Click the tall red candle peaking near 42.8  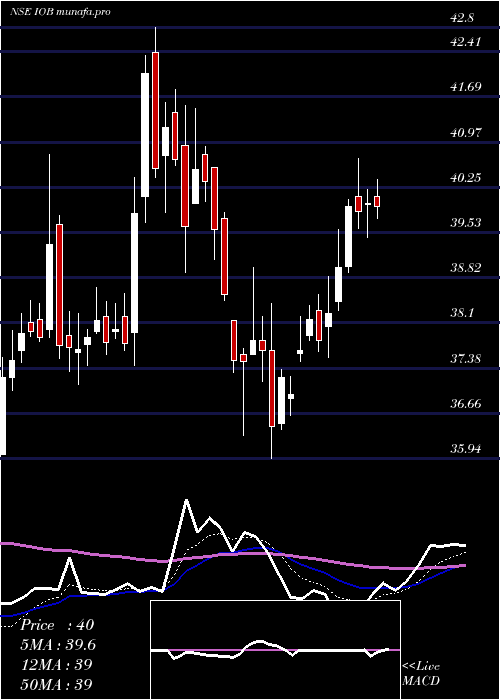[155, 110]
